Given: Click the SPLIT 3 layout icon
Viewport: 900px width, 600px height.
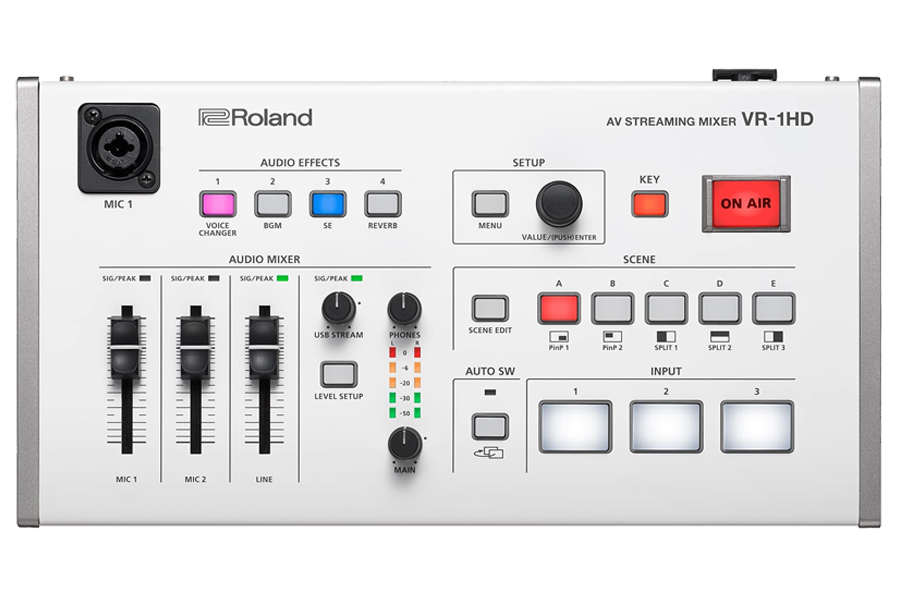Looking at the screenshot, I should 773,337.
